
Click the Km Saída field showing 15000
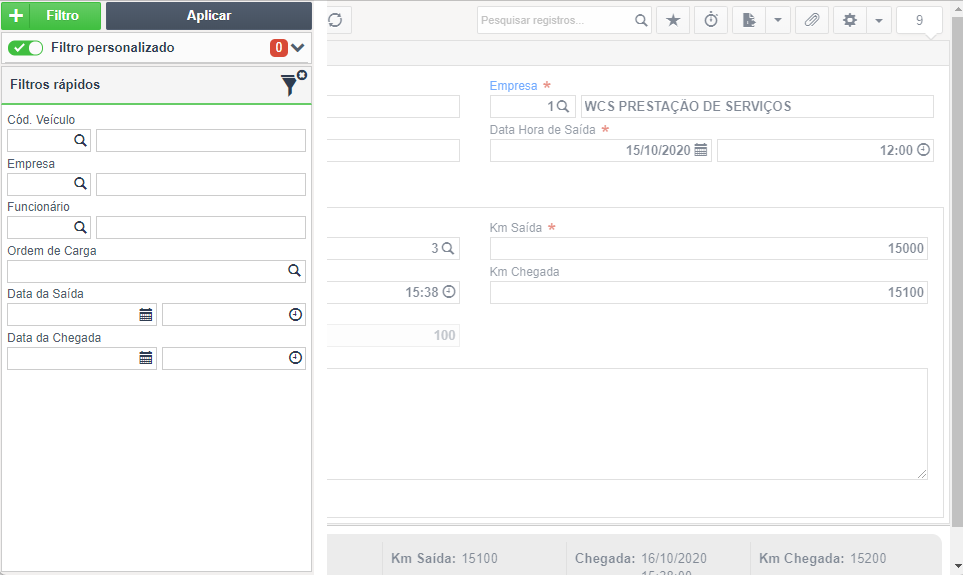709,249
